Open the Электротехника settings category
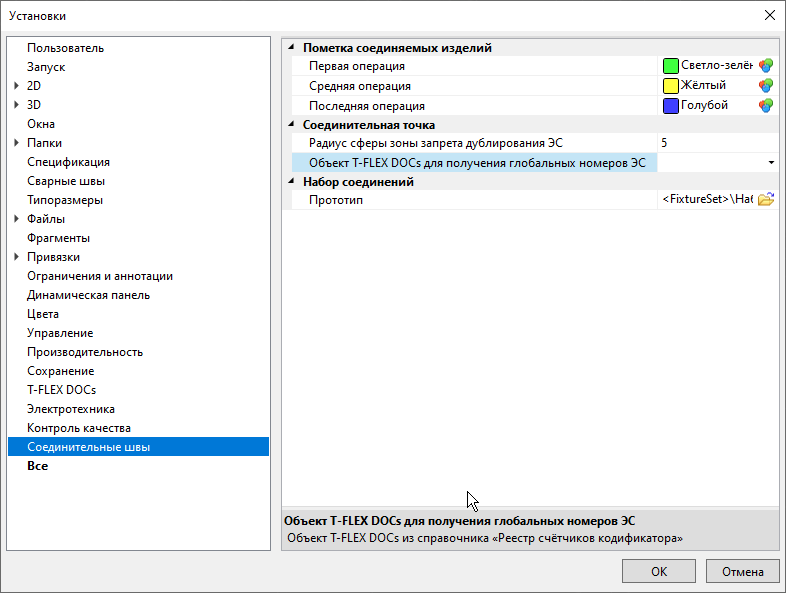Screen dimensions: 786x593 [71, 409]
